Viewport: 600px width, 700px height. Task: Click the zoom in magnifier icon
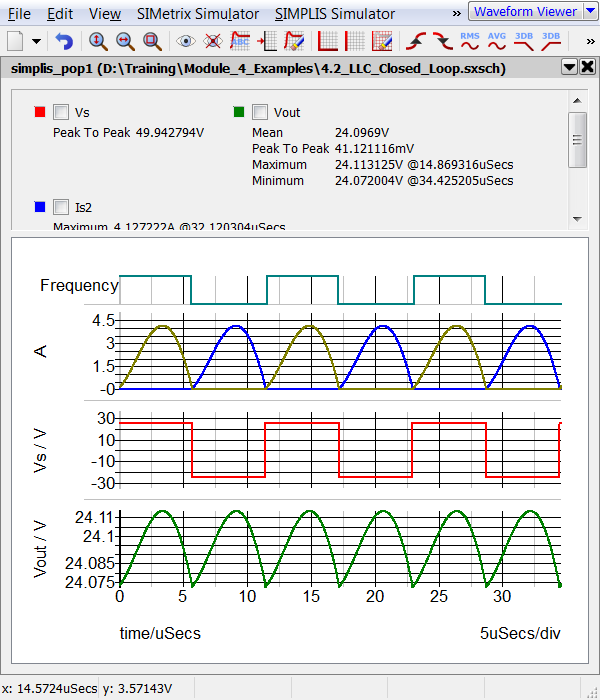point(98,42)
